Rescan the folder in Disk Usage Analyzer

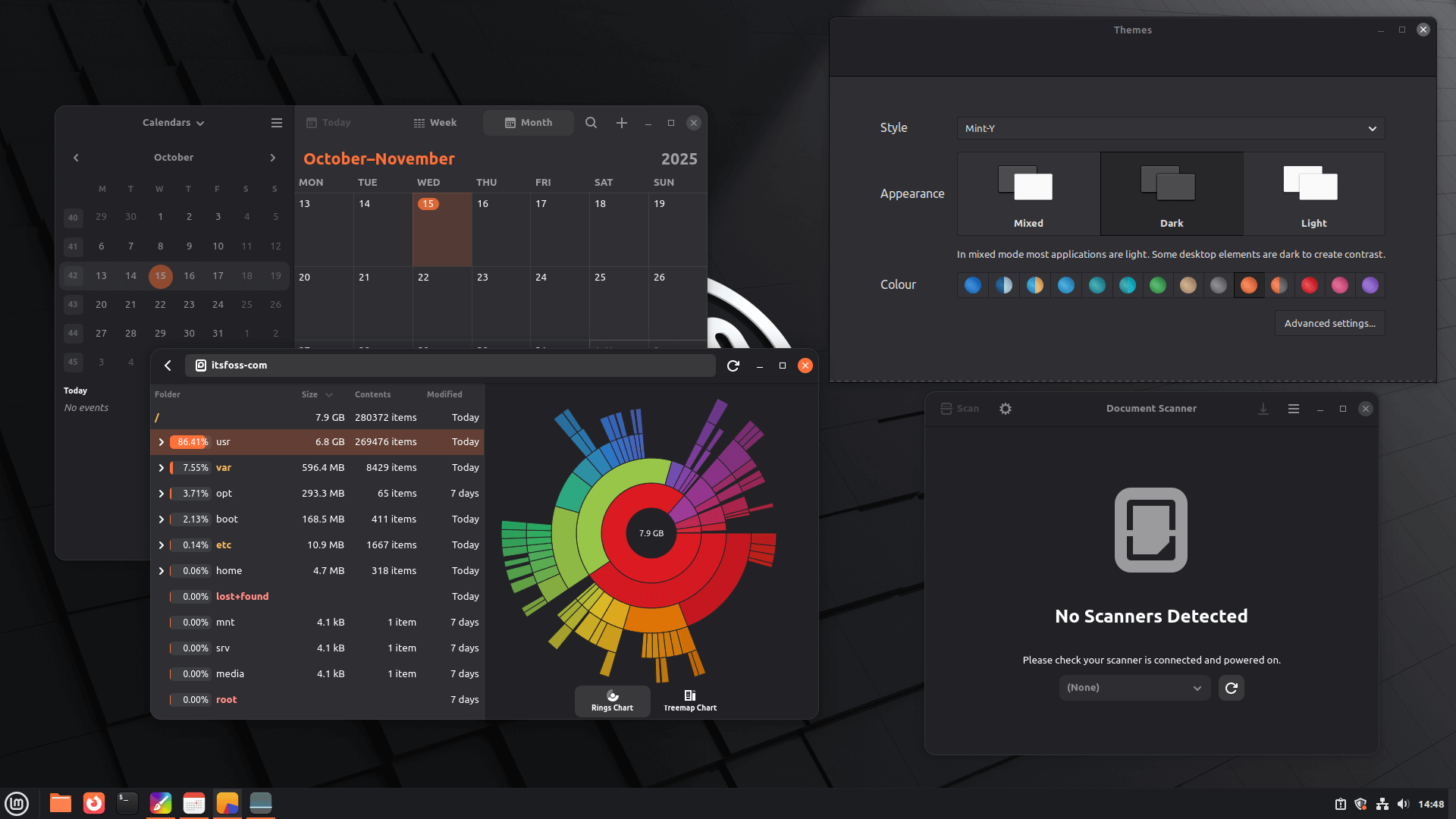point(733,366)
